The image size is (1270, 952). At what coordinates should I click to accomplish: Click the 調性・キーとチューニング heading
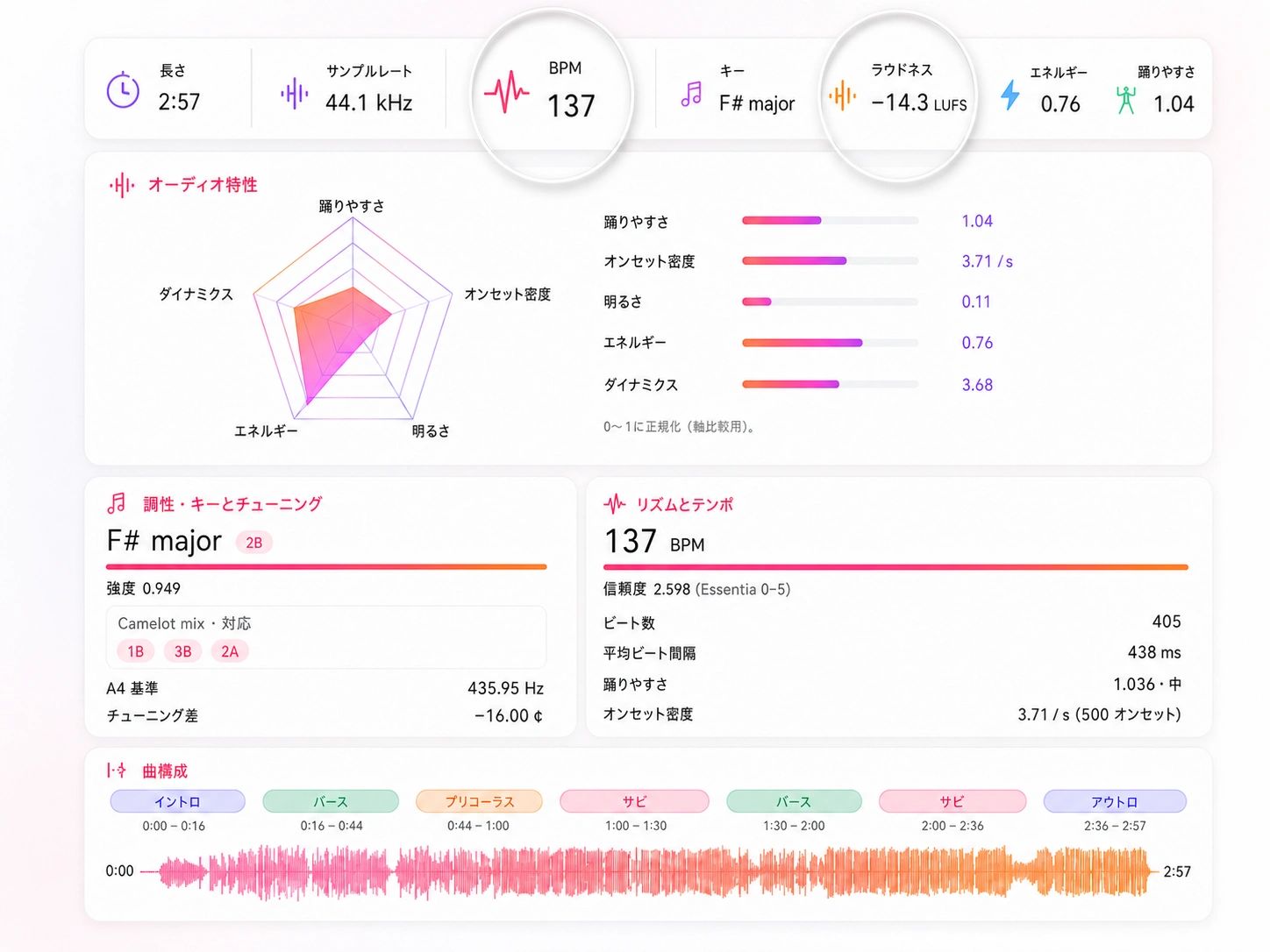232,504
